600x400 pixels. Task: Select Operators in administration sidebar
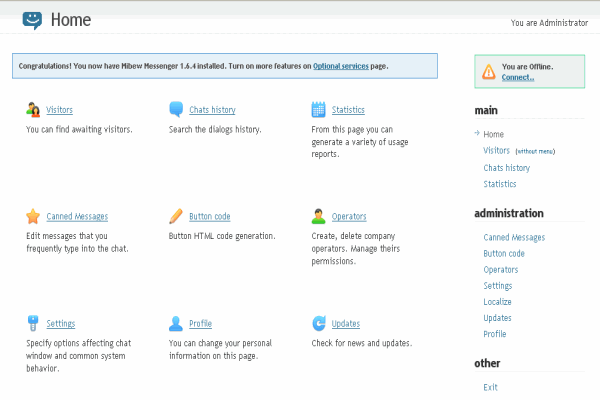(x=501, y=270)
